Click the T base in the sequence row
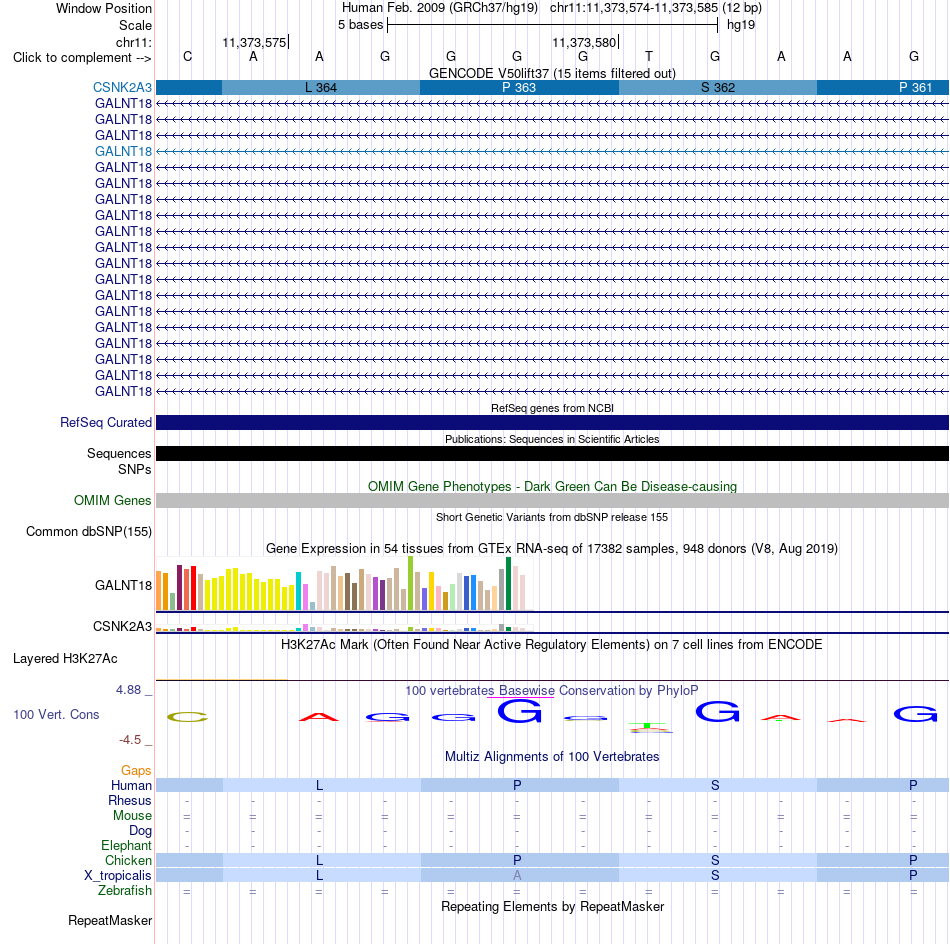 click(649, 56)
